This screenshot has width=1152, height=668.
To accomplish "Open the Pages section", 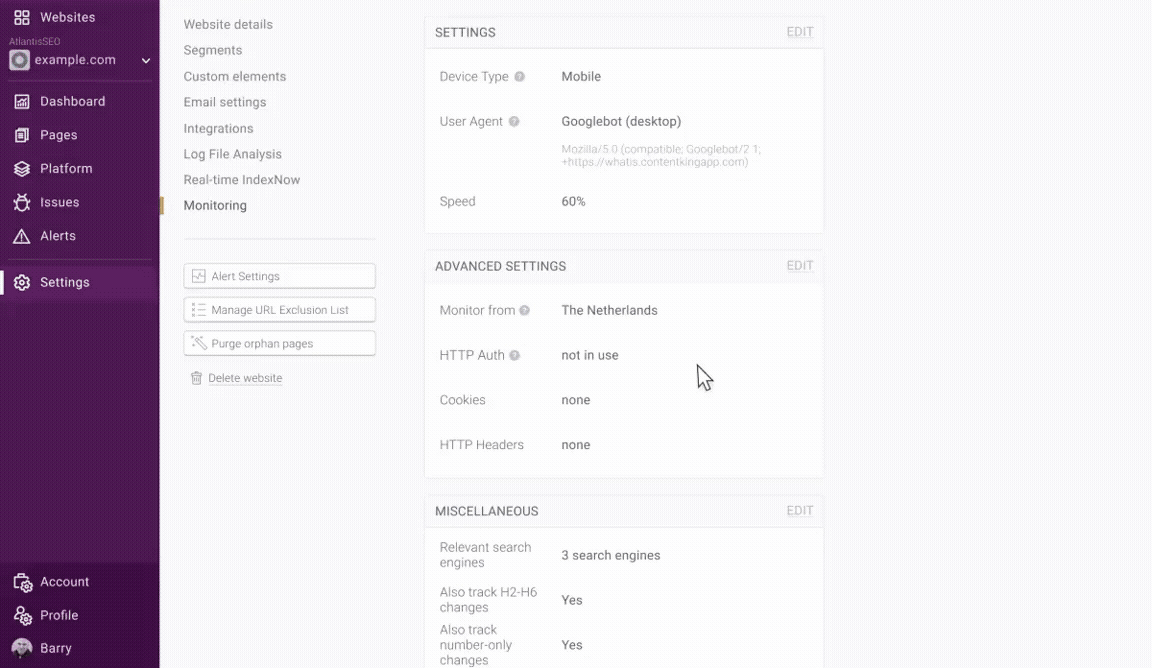I will 59,135.
